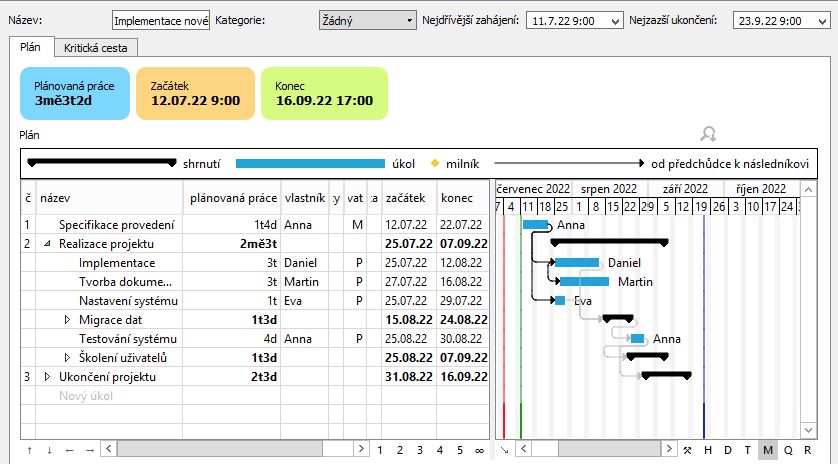The image size is (838, 464).
Task: Expand the Migrace dat subtask group
Action: click(68, 320)
